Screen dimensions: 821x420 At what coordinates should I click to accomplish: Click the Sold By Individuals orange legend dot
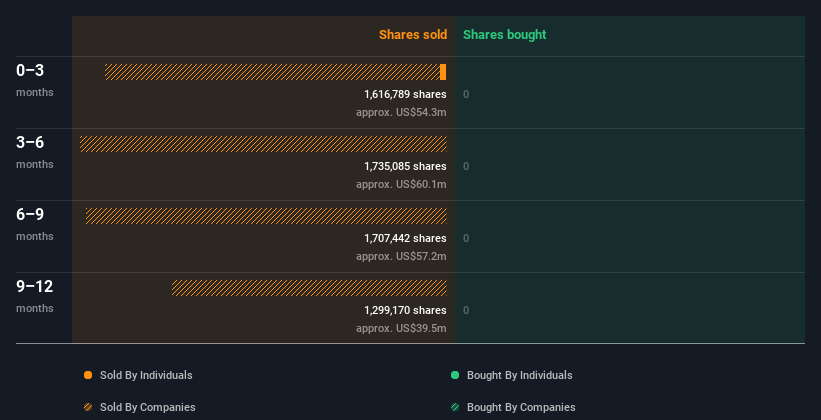[88, 375]
